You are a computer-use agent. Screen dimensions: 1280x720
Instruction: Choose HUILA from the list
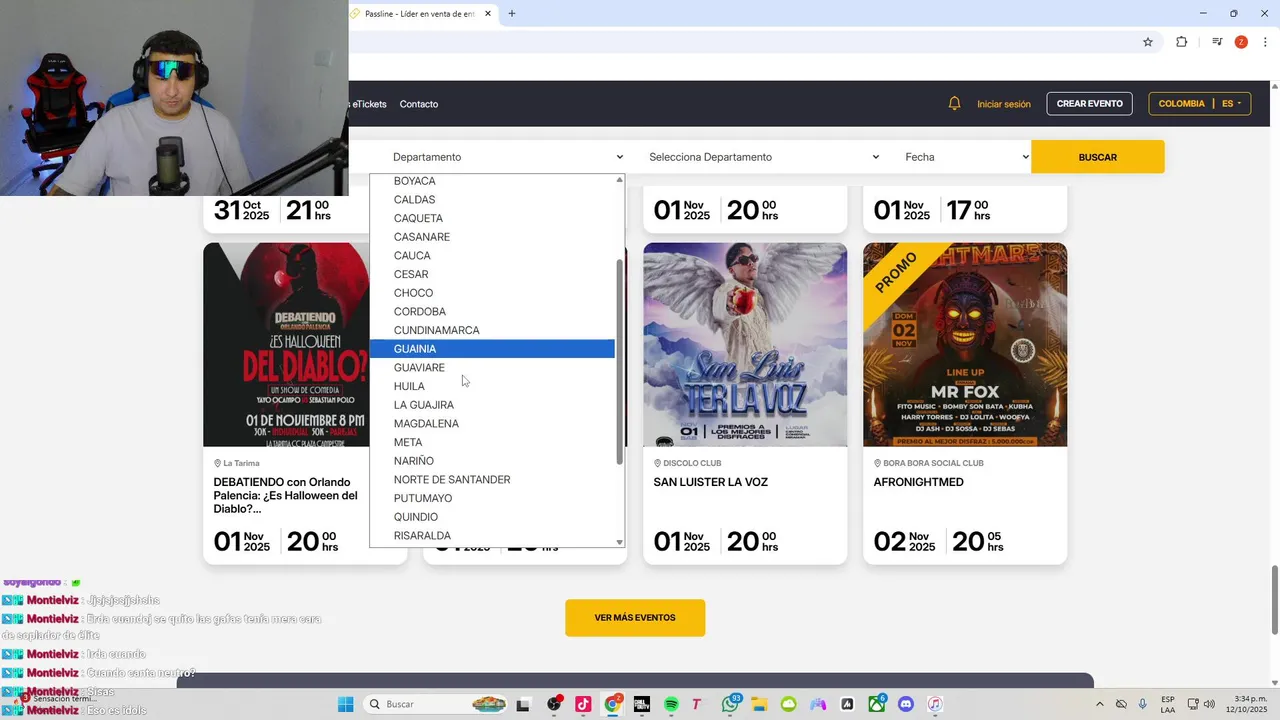[x=492, y=386]
